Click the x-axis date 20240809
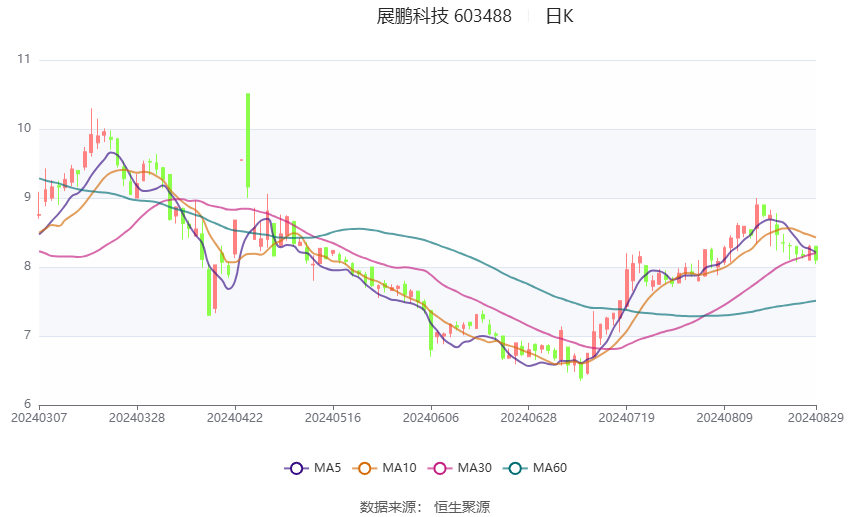850x517 pixels. pos(725,418)
